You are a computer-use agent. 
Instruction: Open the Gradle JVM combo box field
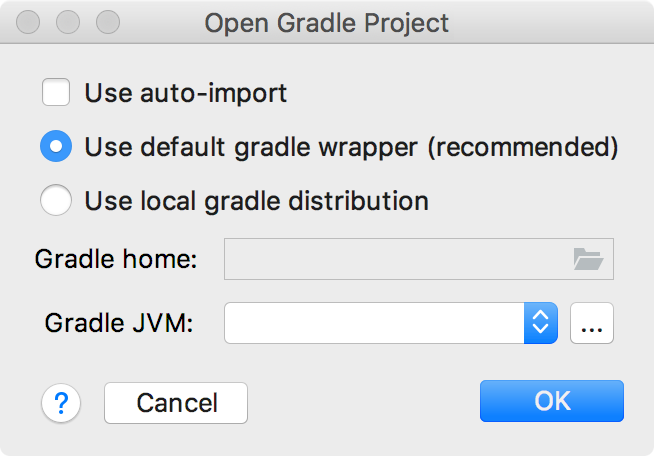click(391, 323)
